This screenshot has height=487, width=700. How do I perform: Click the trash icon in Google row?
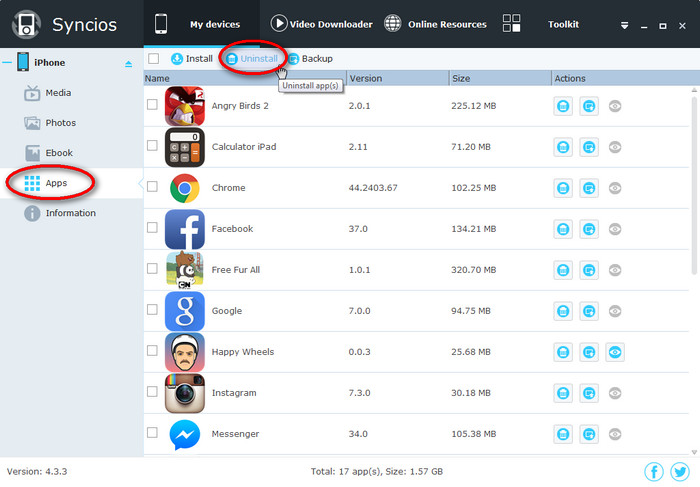(563, 311)
